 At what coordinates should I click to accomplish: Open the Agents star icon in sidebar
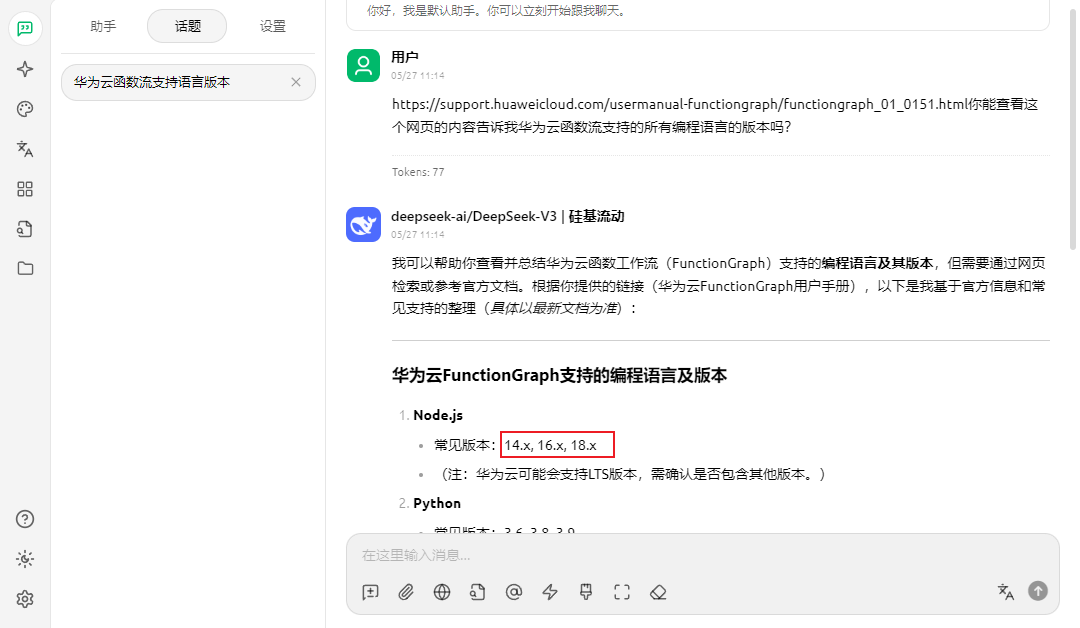coord(25,69)
